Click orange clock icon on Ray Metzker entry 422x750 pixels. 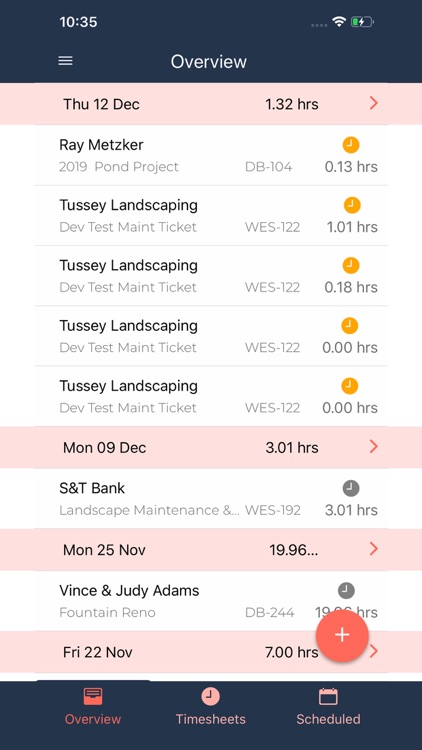pos(351,144)
